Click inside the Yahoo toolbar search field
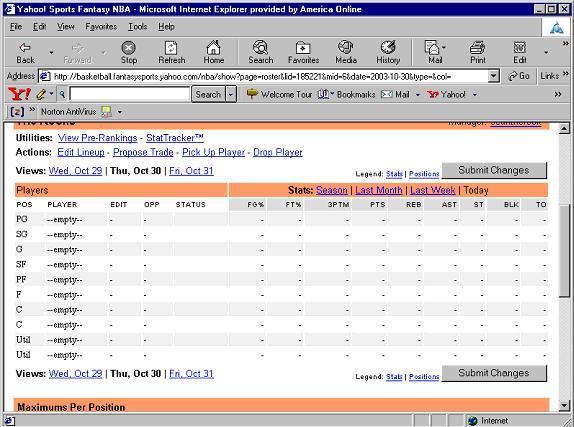Screen dimensions: 574x427 130,94
